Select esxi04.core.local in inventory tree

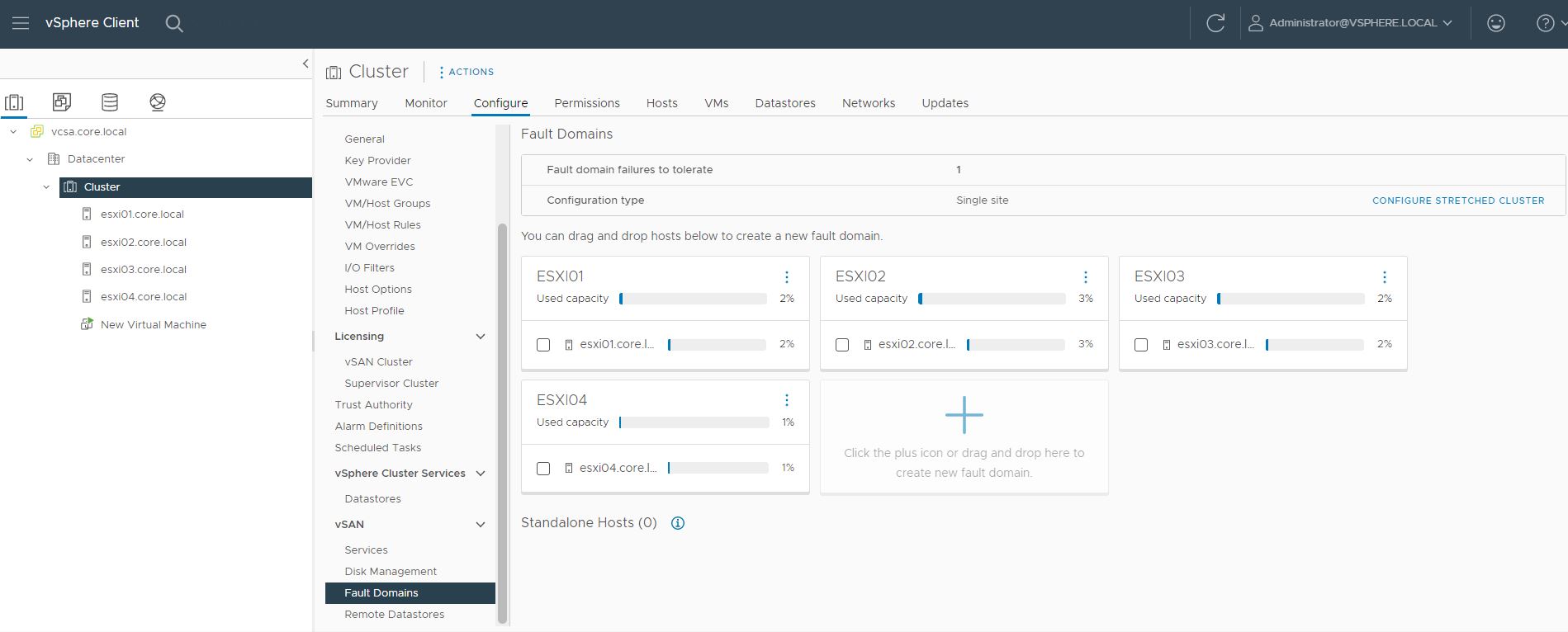click(144, 297)
